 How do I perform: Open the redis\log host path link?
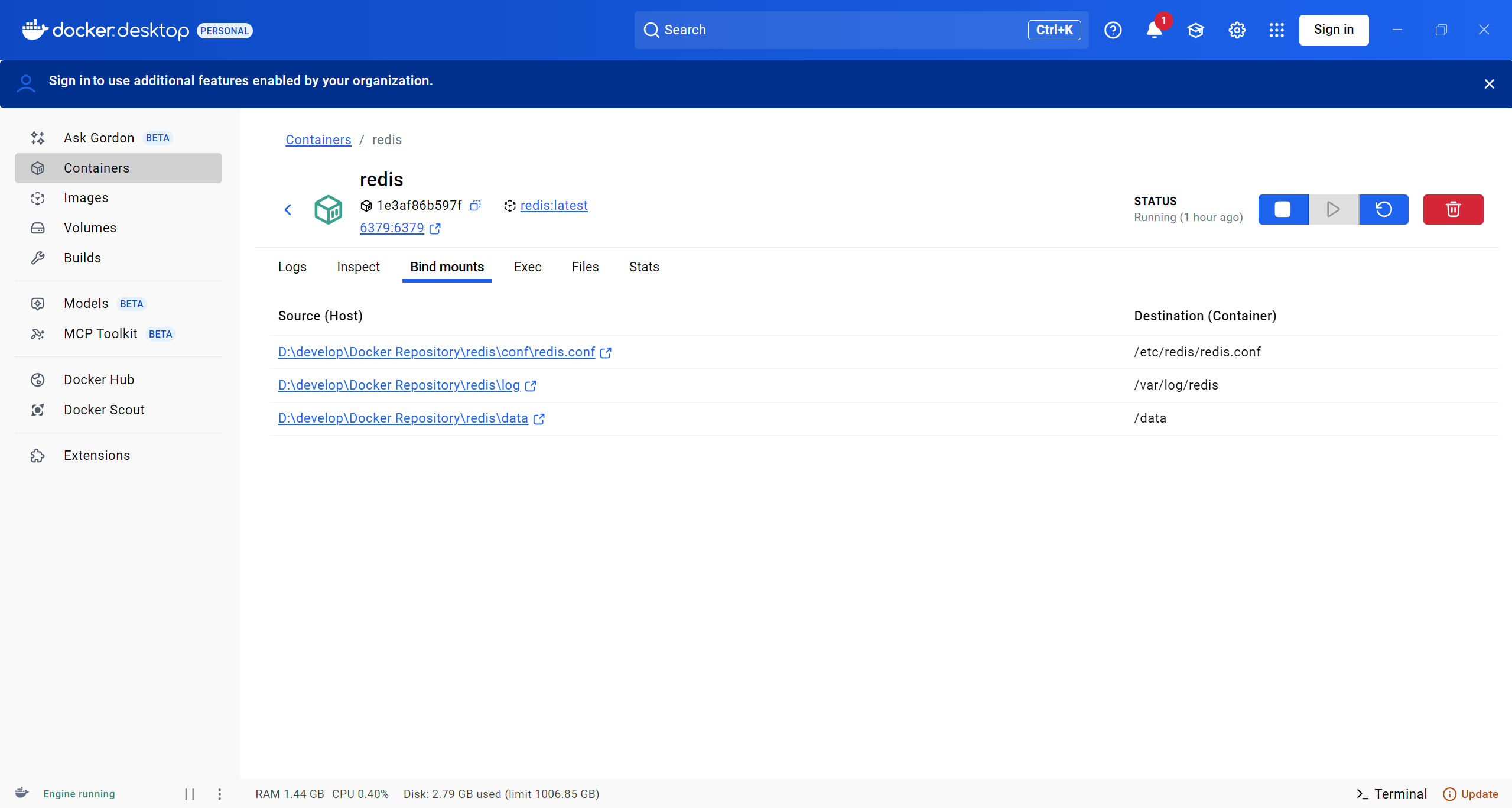pyautogui.click(x=399, y=385)
